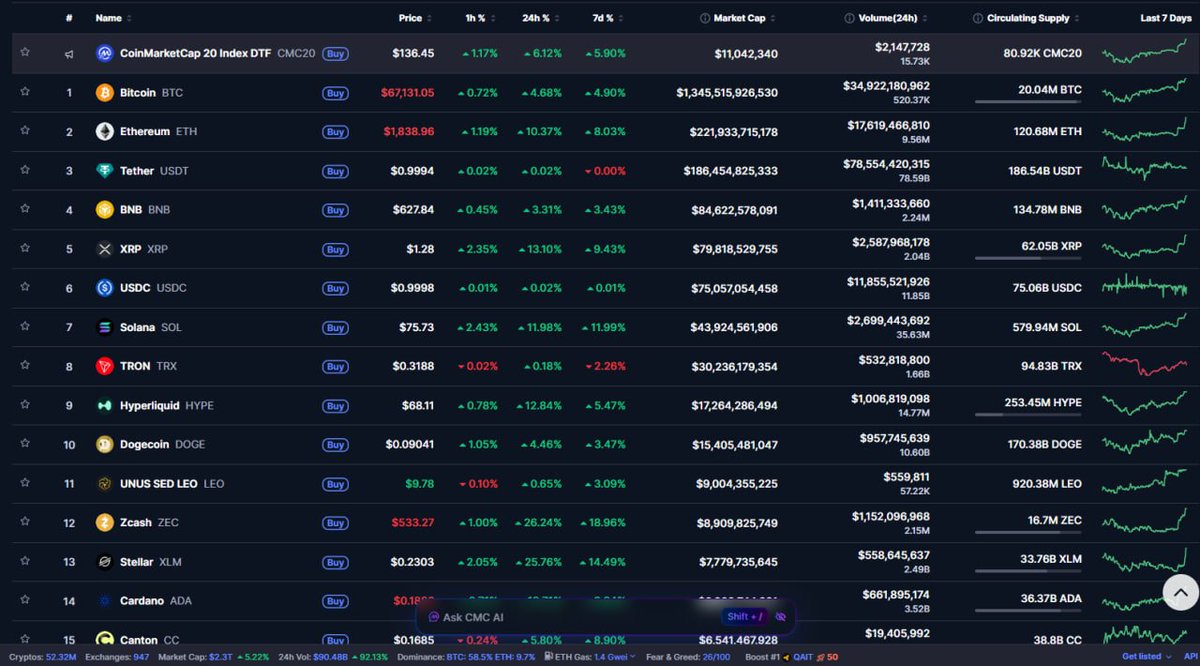
Task: Click the Hyperliquid logo icon
Action: tap(104, 406)
